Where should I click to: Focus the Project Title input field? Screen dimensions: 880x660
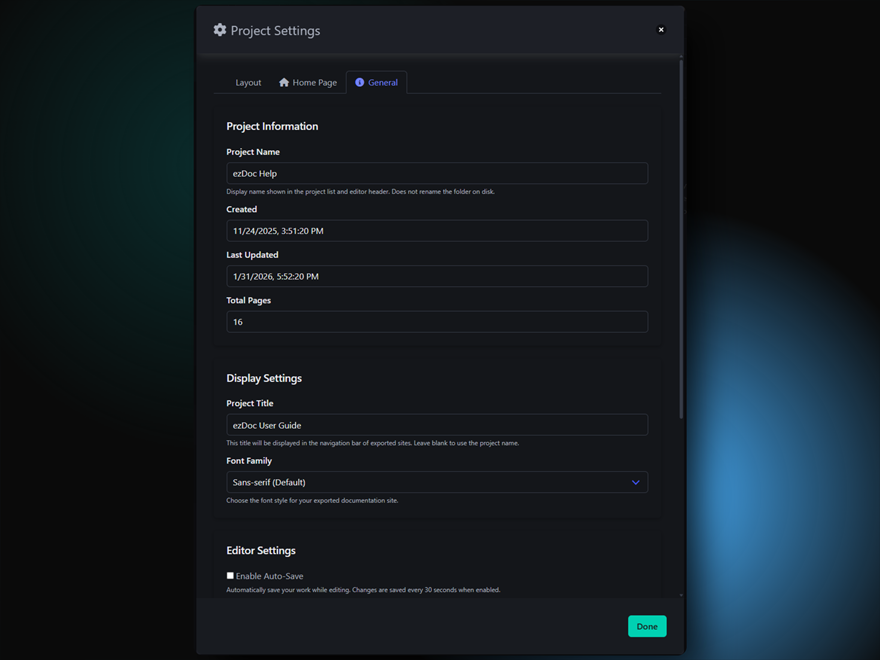tap(437, 426)
